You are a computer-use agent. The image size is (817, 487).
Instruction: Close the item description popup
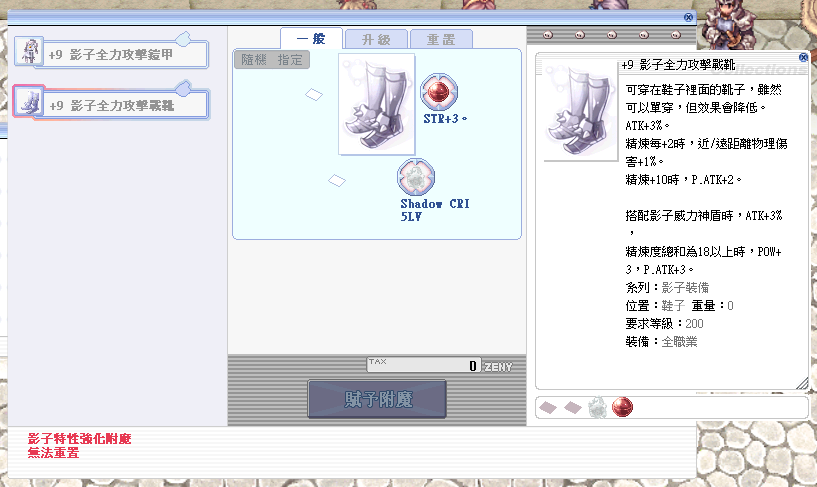click(x=803, y=58)
